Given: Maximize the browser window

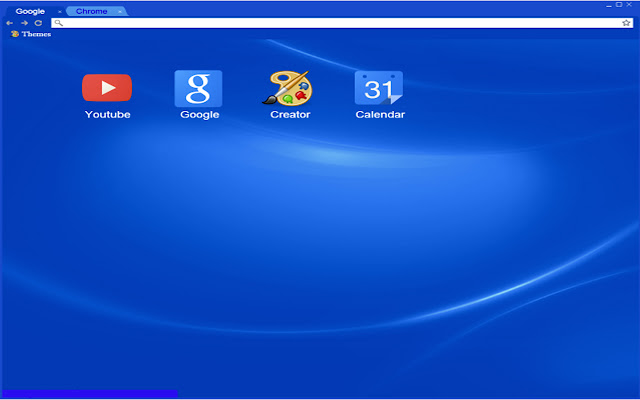Looking at the screenshot, I should pyautogui.click(x=619, y=5).
